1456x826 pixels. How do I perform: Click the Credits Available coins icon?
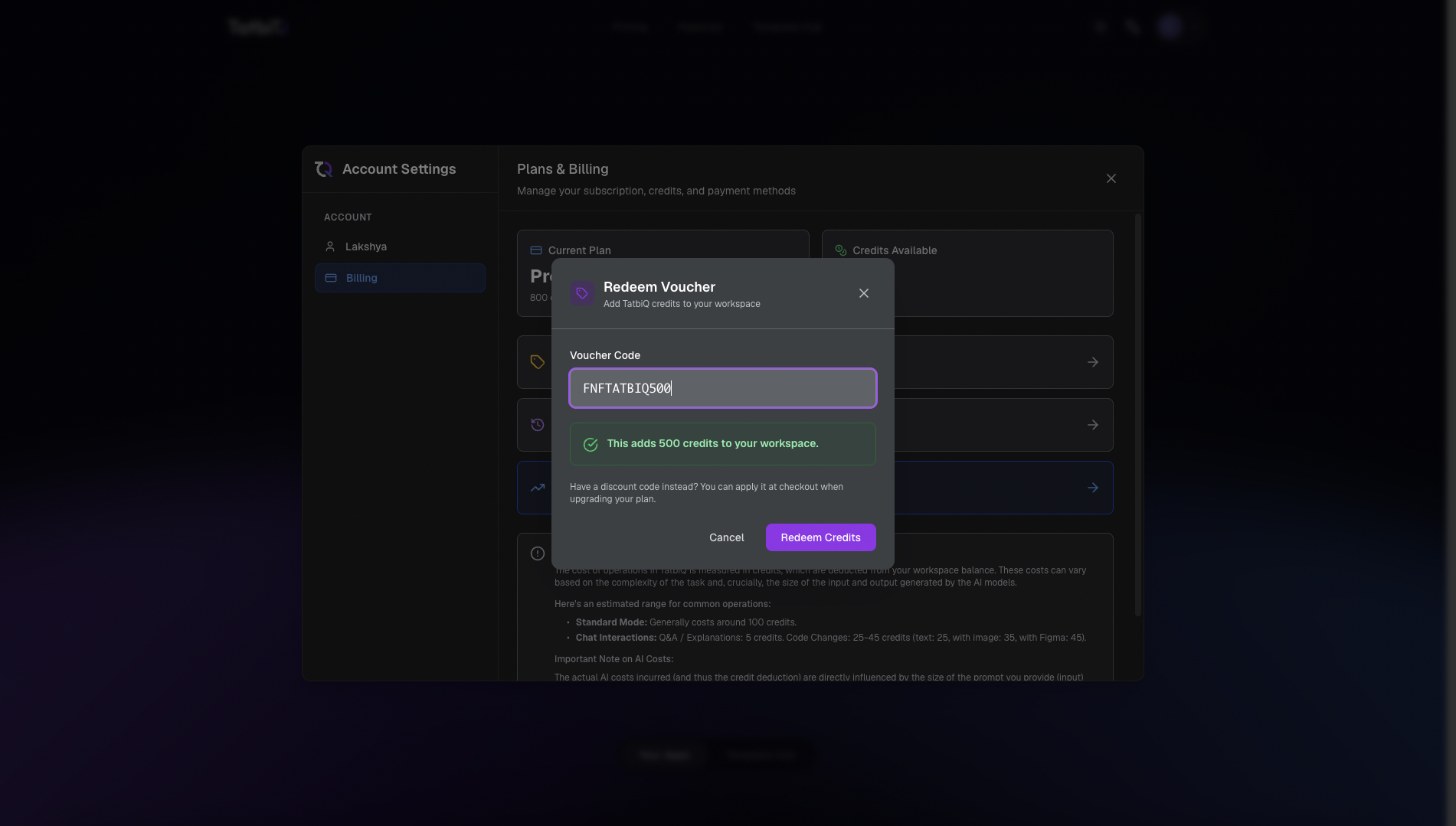[x=841, y=250]
